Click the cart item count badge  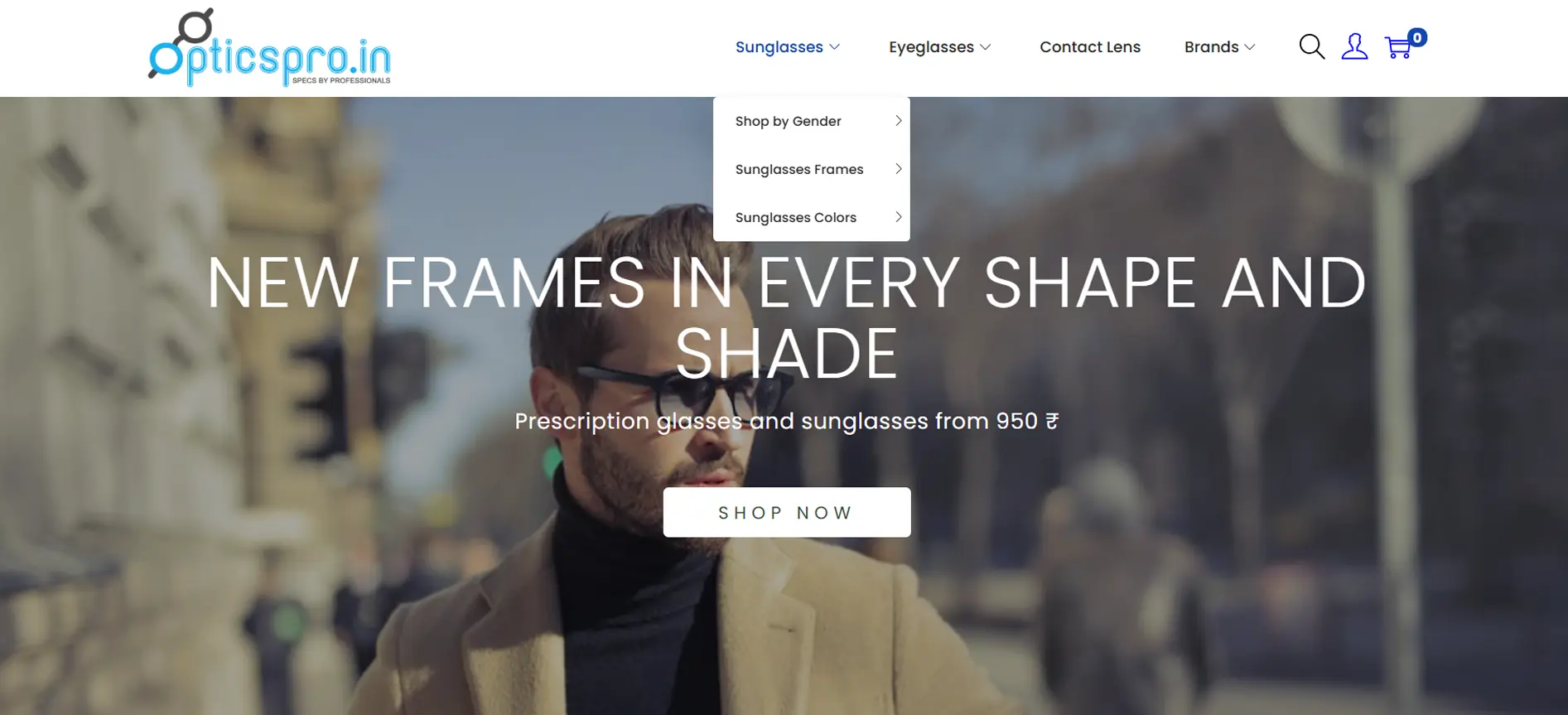click(x=1417, y=37)
